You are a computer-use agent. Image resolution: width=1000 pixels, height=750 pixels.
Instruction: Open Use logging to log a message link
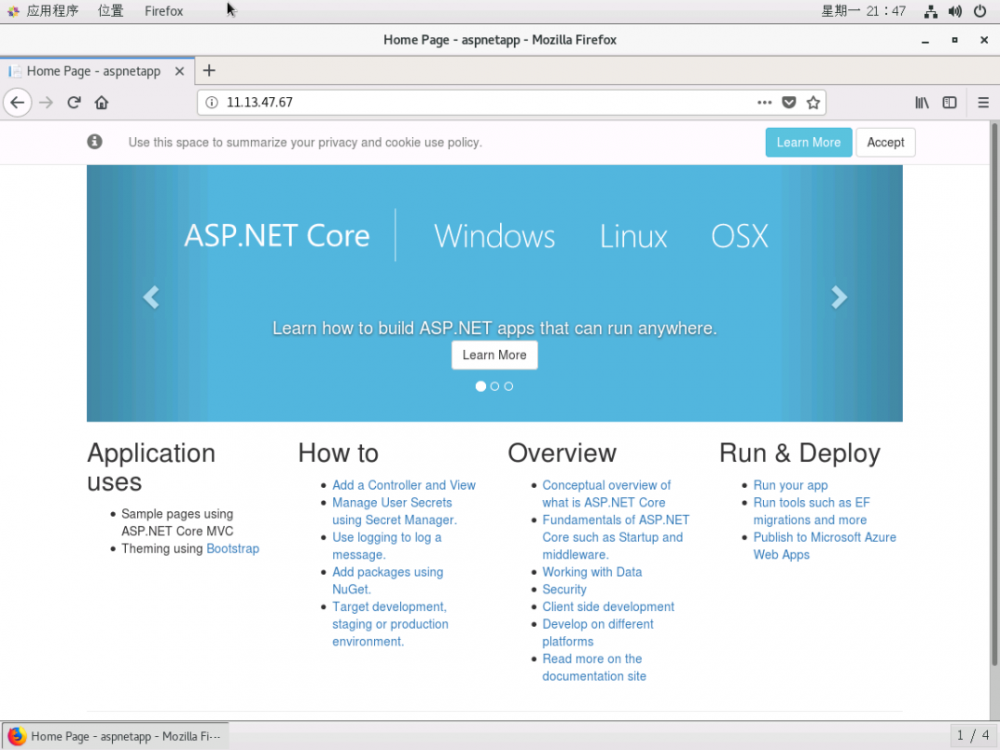(x=386, y=546)
